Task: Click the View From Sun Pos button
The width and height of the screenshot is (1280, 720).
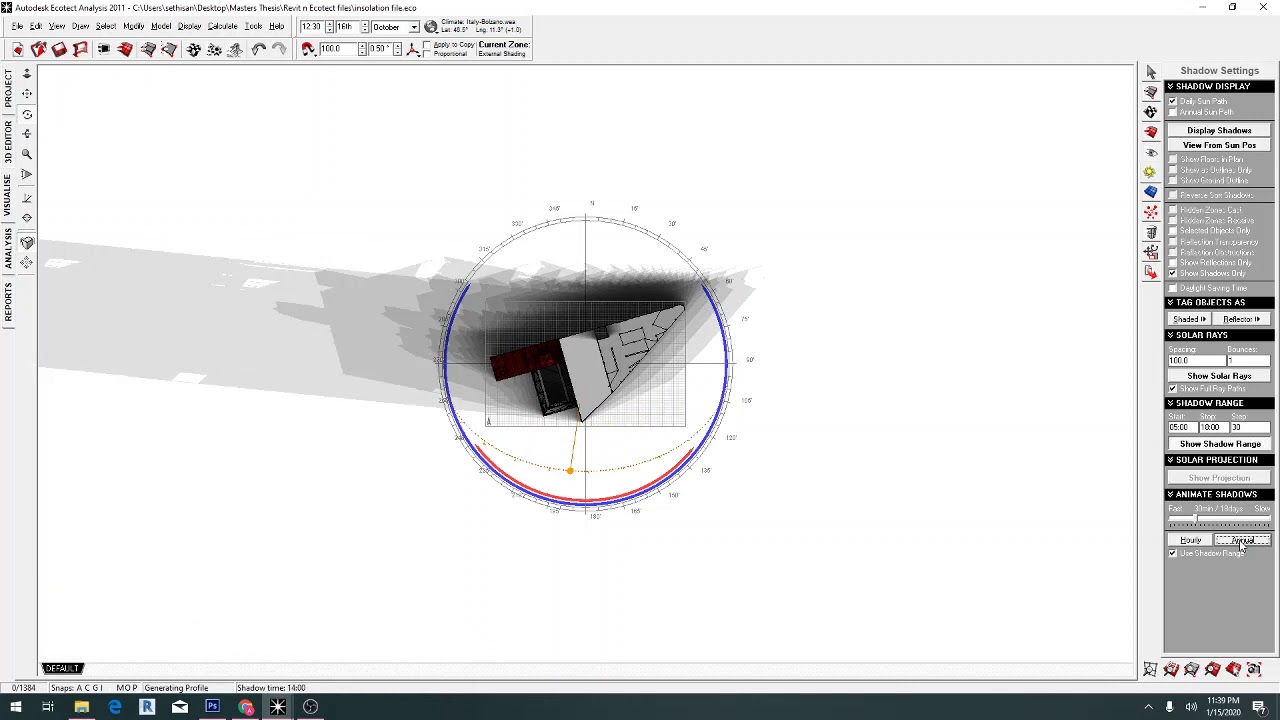Action: (x=1219, y=145)
